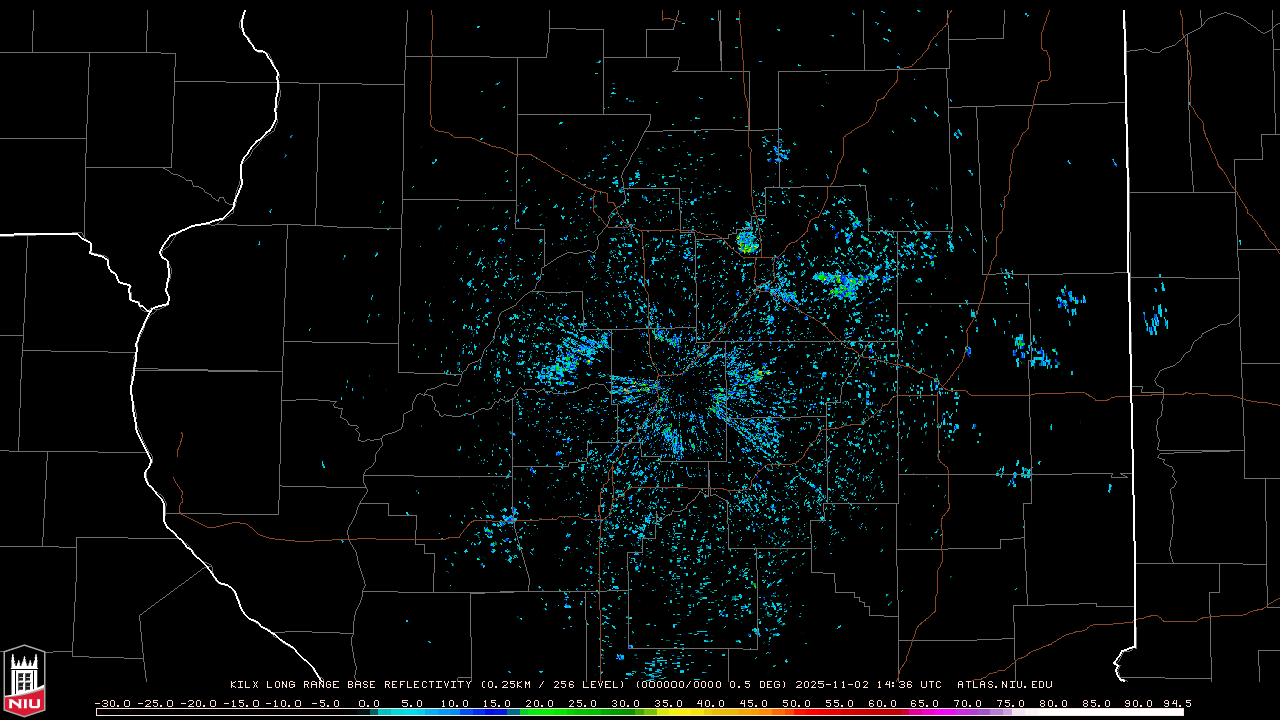Click the KILX Long Range Base Reflectivity title
Screen dimensions: 1280x720
click(x=351, y=685)
